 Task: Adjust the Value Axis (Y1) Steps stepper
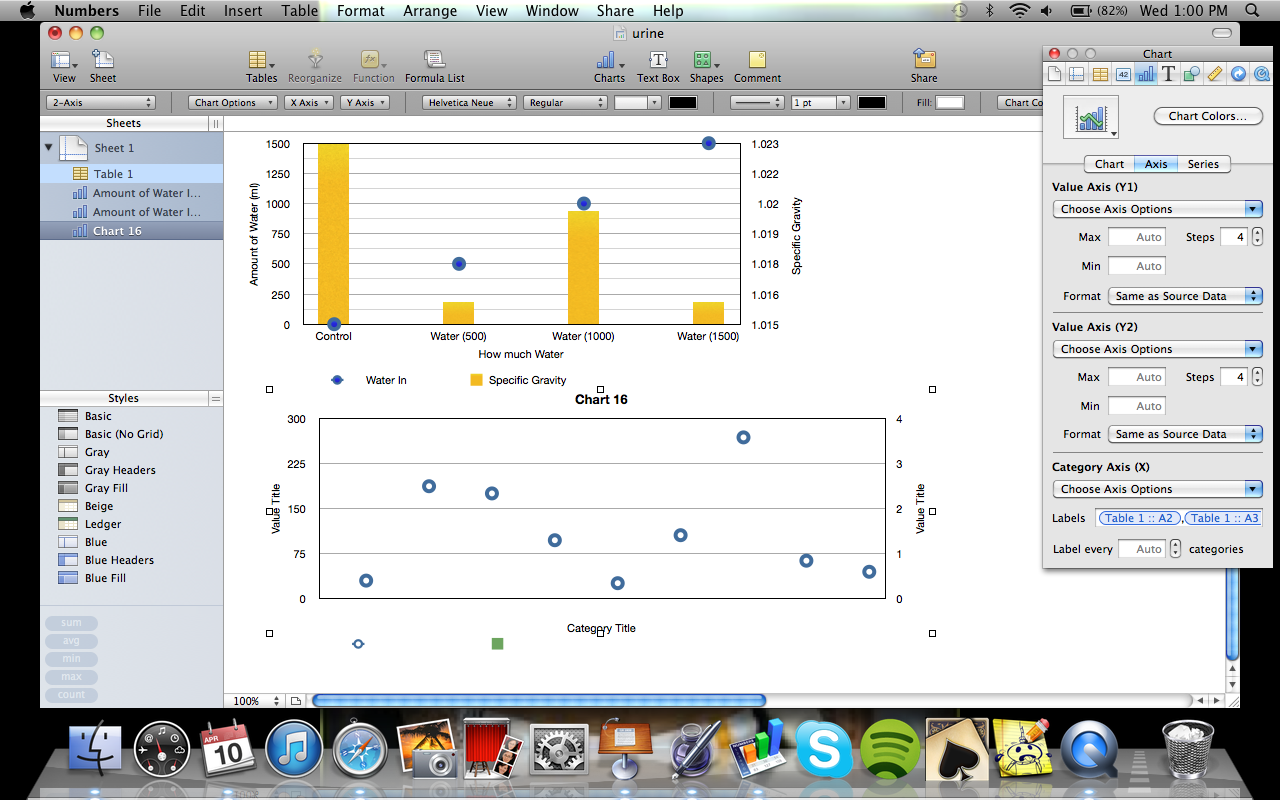1257,237
